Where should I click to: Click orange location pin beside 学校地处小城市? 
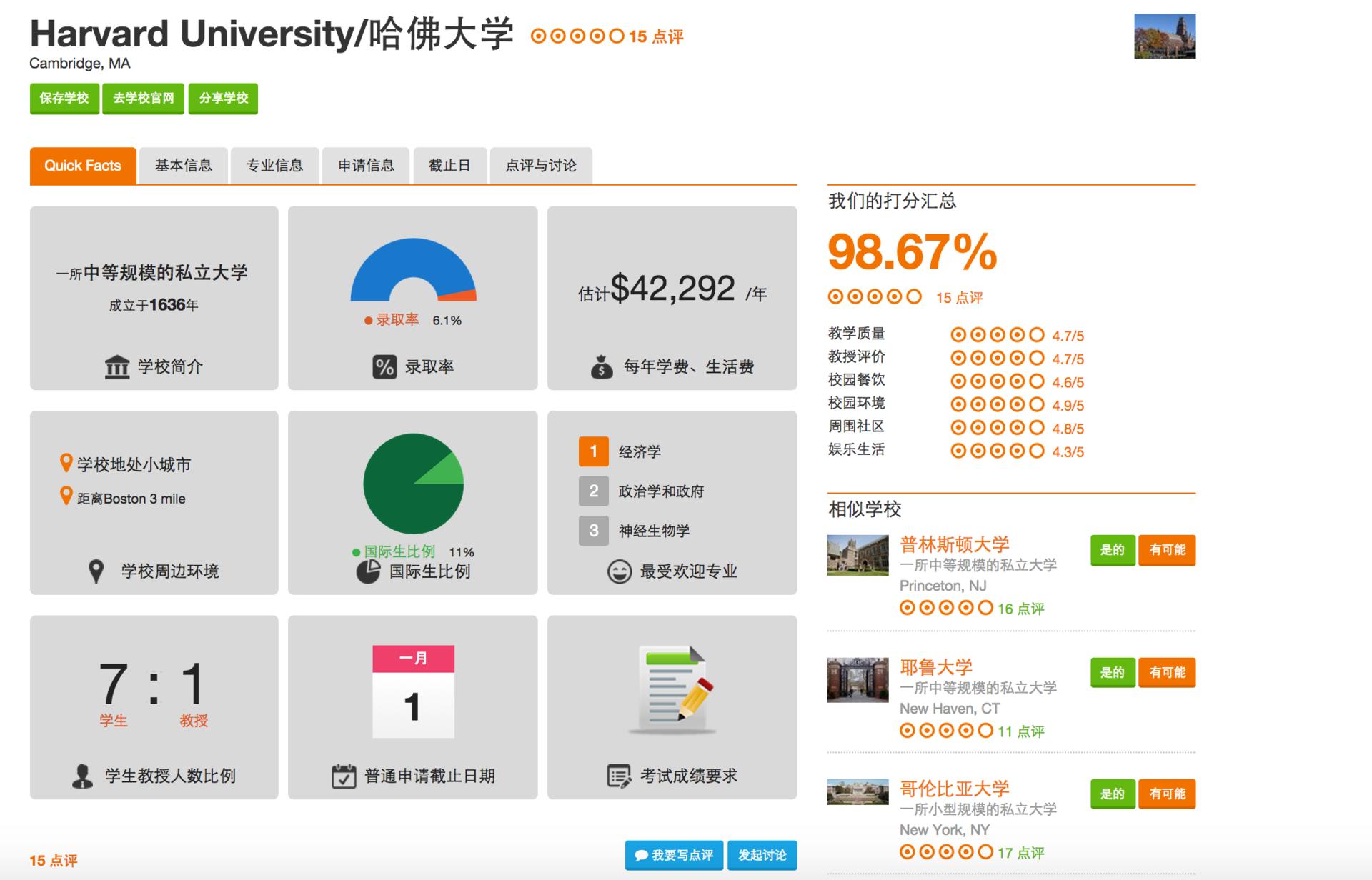[66, 463]
